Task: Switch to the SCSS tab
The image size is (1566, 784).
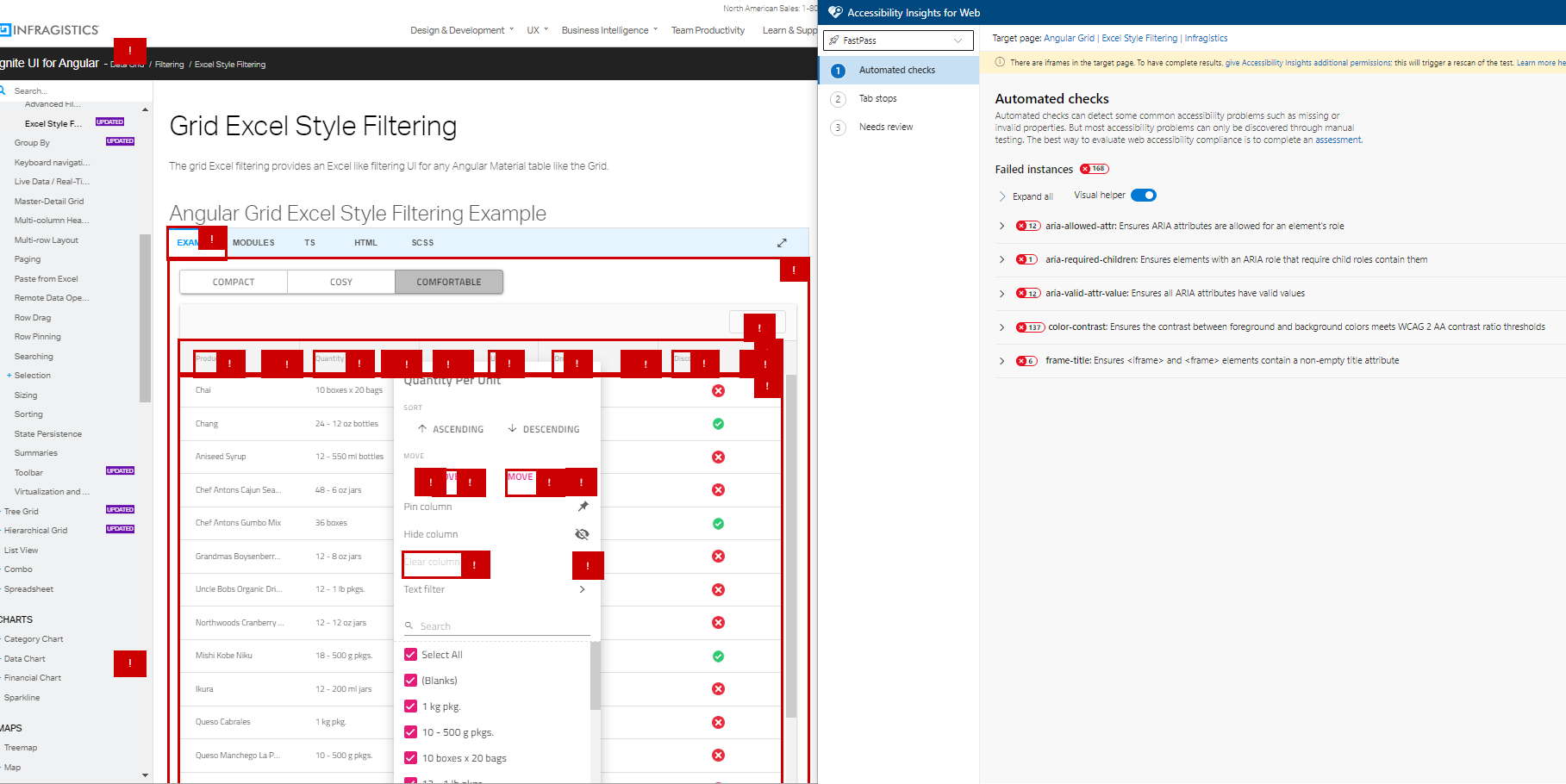Action: 422,242
